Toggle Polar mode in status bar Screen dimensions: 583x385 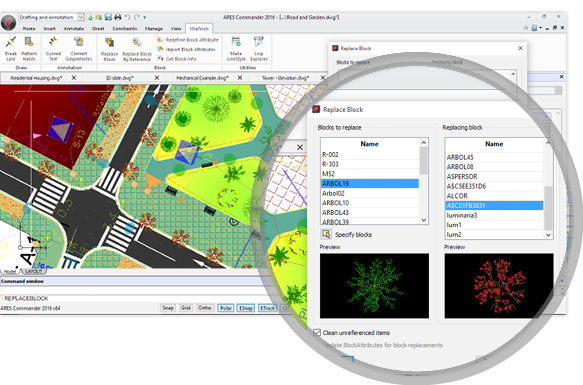[x=225, y=308]
